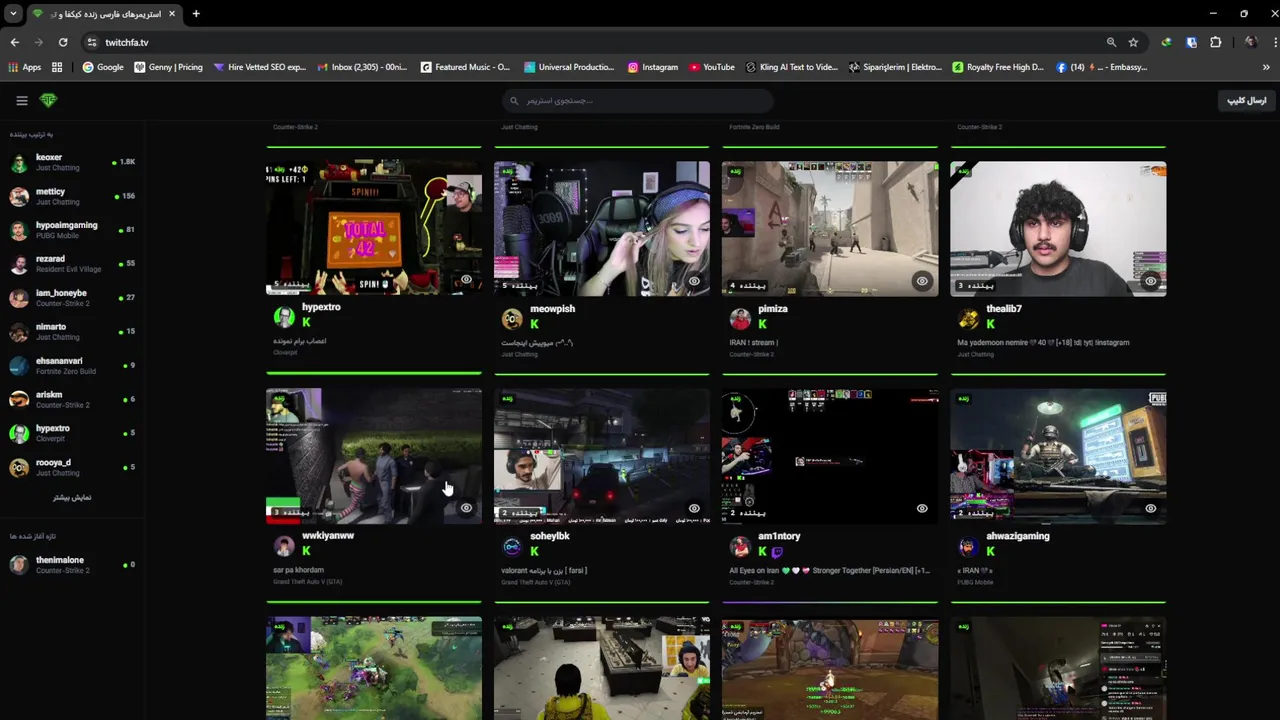Open hypextro in the sidebar list

[72, 433]
